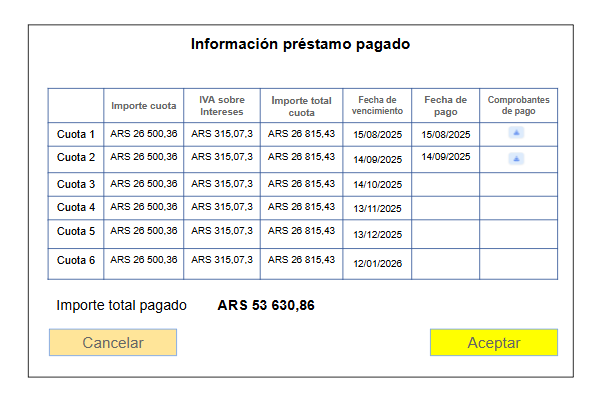
Task: Click the Importe cuota column header
Action: pos(144,106)
